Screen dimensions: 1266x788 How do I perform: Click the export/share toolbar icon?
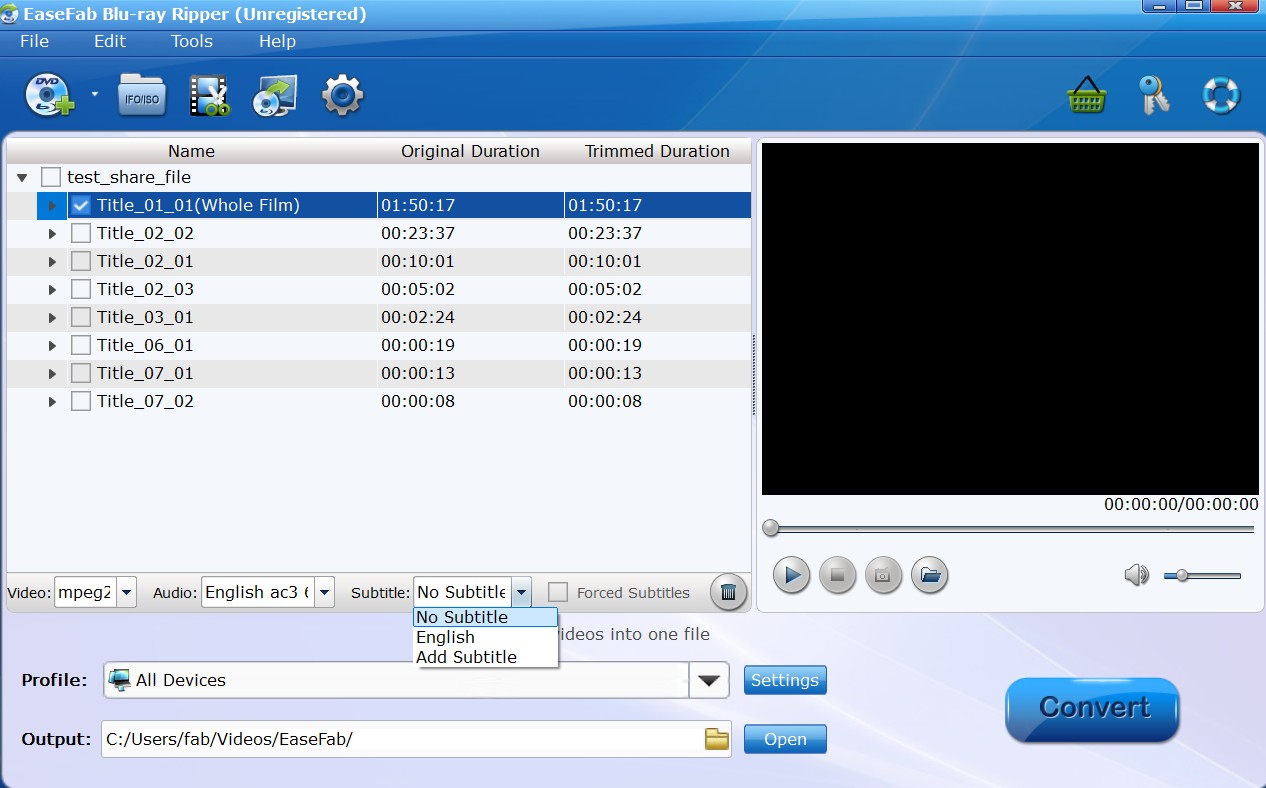click(x=275, y=93)
